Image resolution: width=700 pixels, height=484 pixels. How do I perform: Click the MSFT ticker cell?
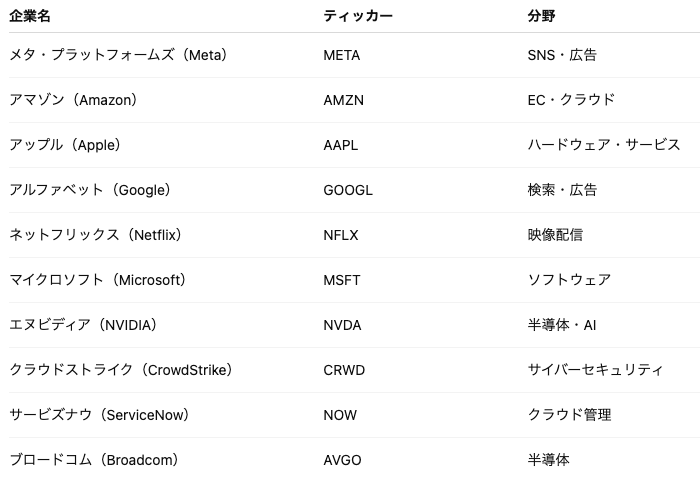(341, 280)
